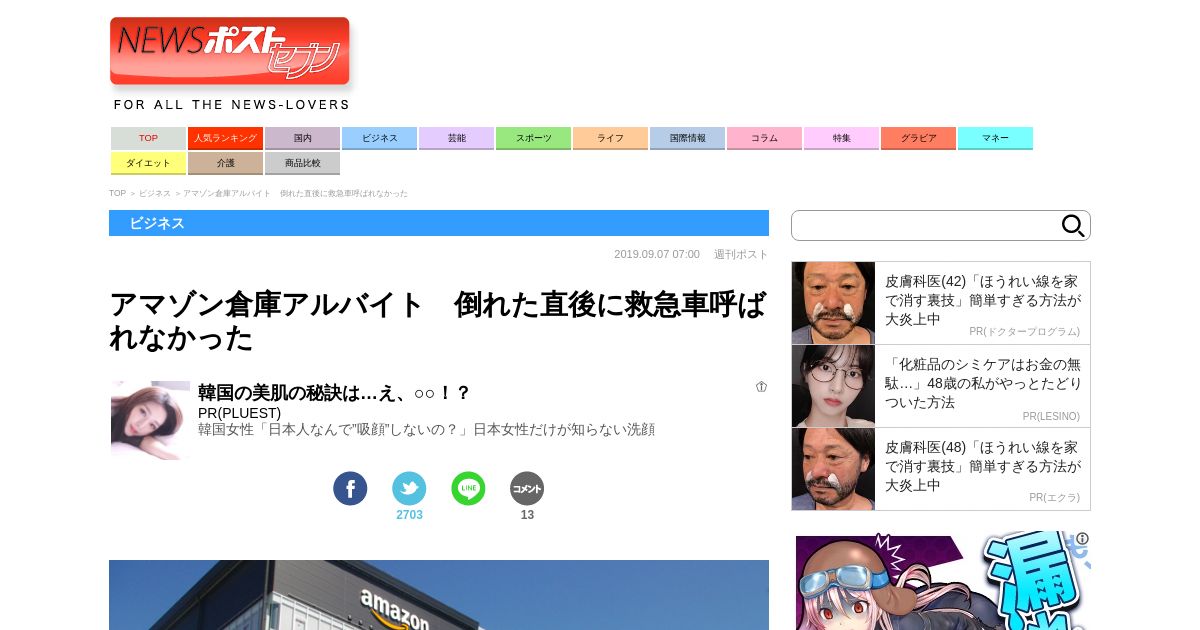Click the 週刊ポスト source label
The height and width of the screenshot is (630, 1200).
[741, 254]
